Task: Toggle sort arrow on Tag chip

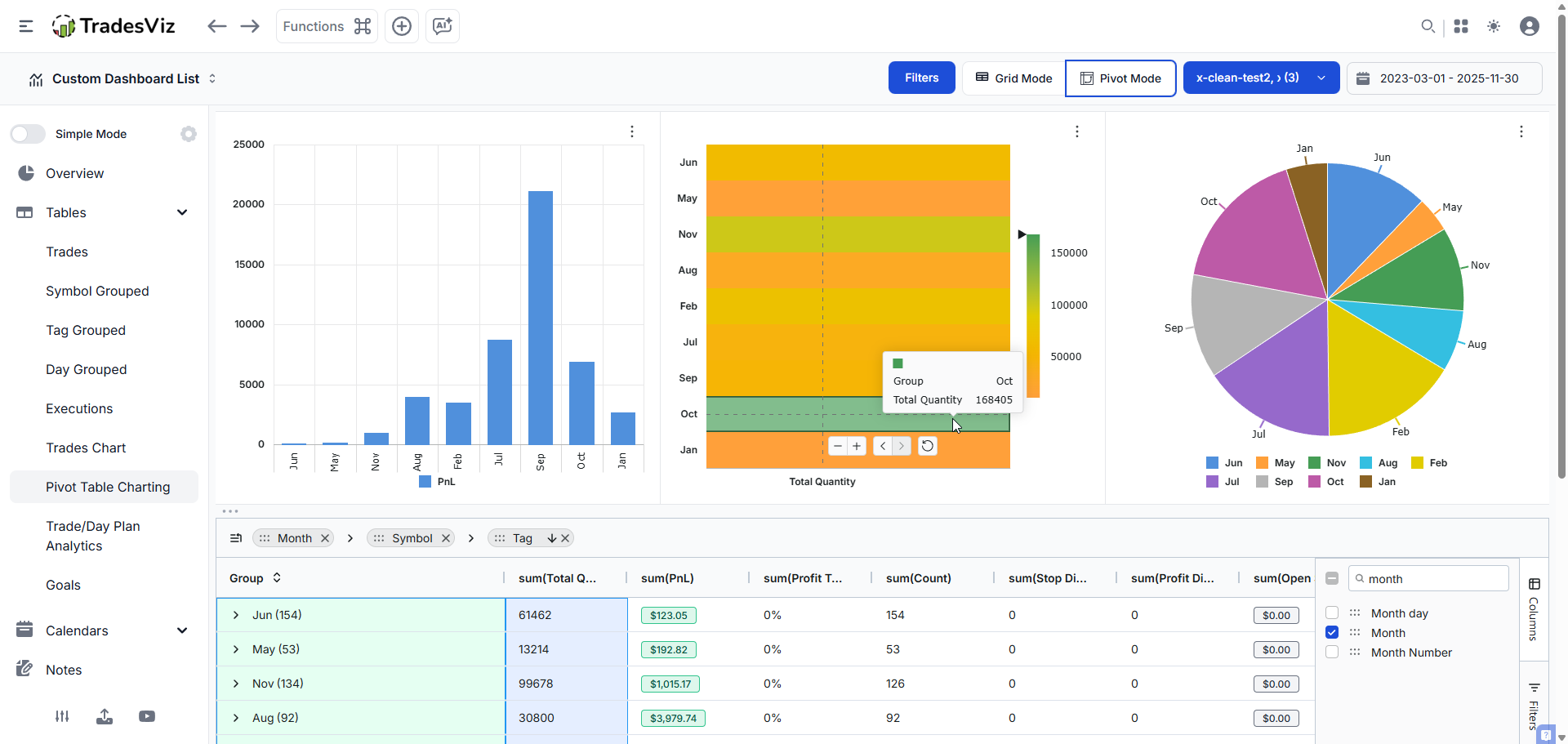Action: click(552, 538)
